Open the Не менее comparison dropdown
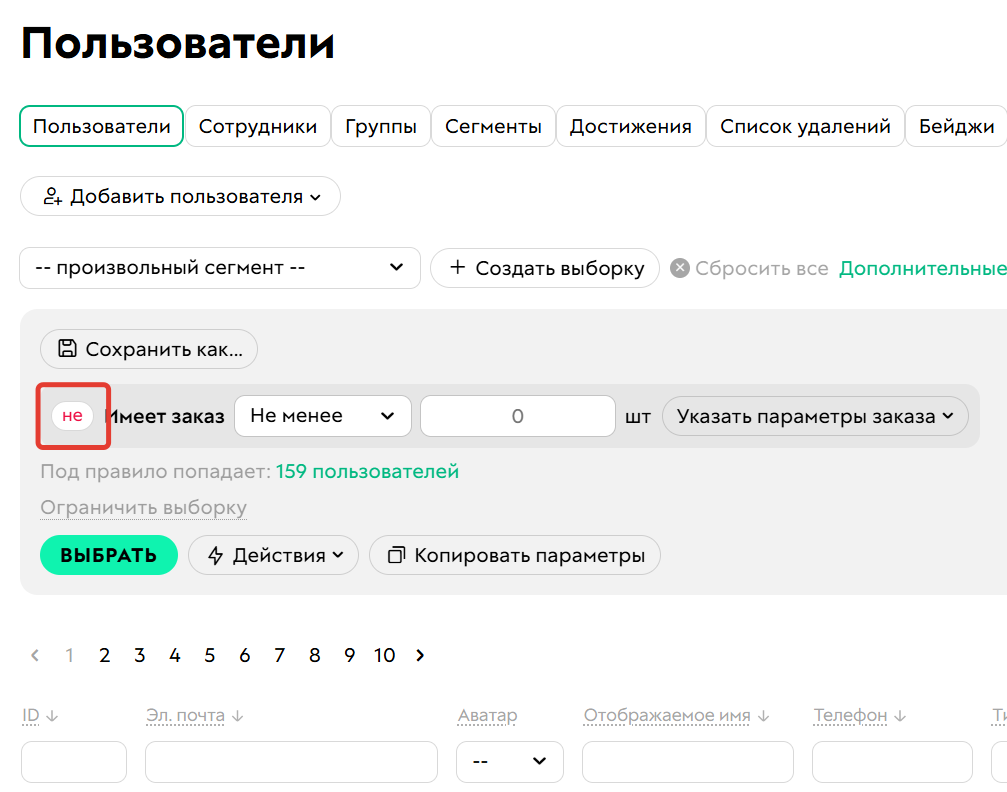1007x792 pixels. [x=322, y=415]
